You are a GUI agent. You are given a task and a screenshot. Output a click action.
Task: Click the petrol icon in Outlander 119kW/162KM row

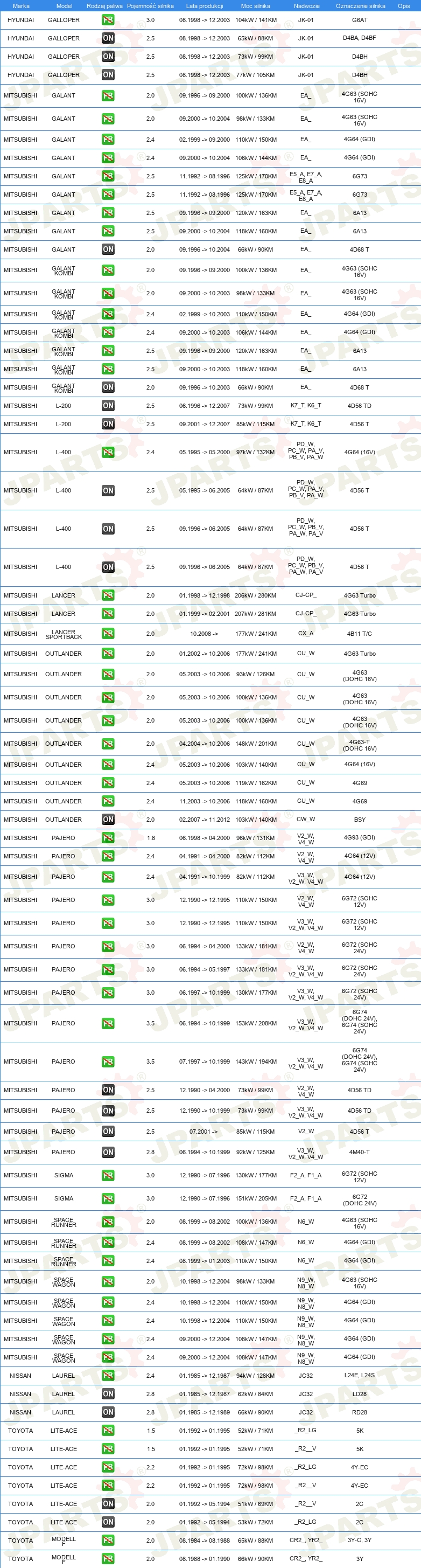108,783
